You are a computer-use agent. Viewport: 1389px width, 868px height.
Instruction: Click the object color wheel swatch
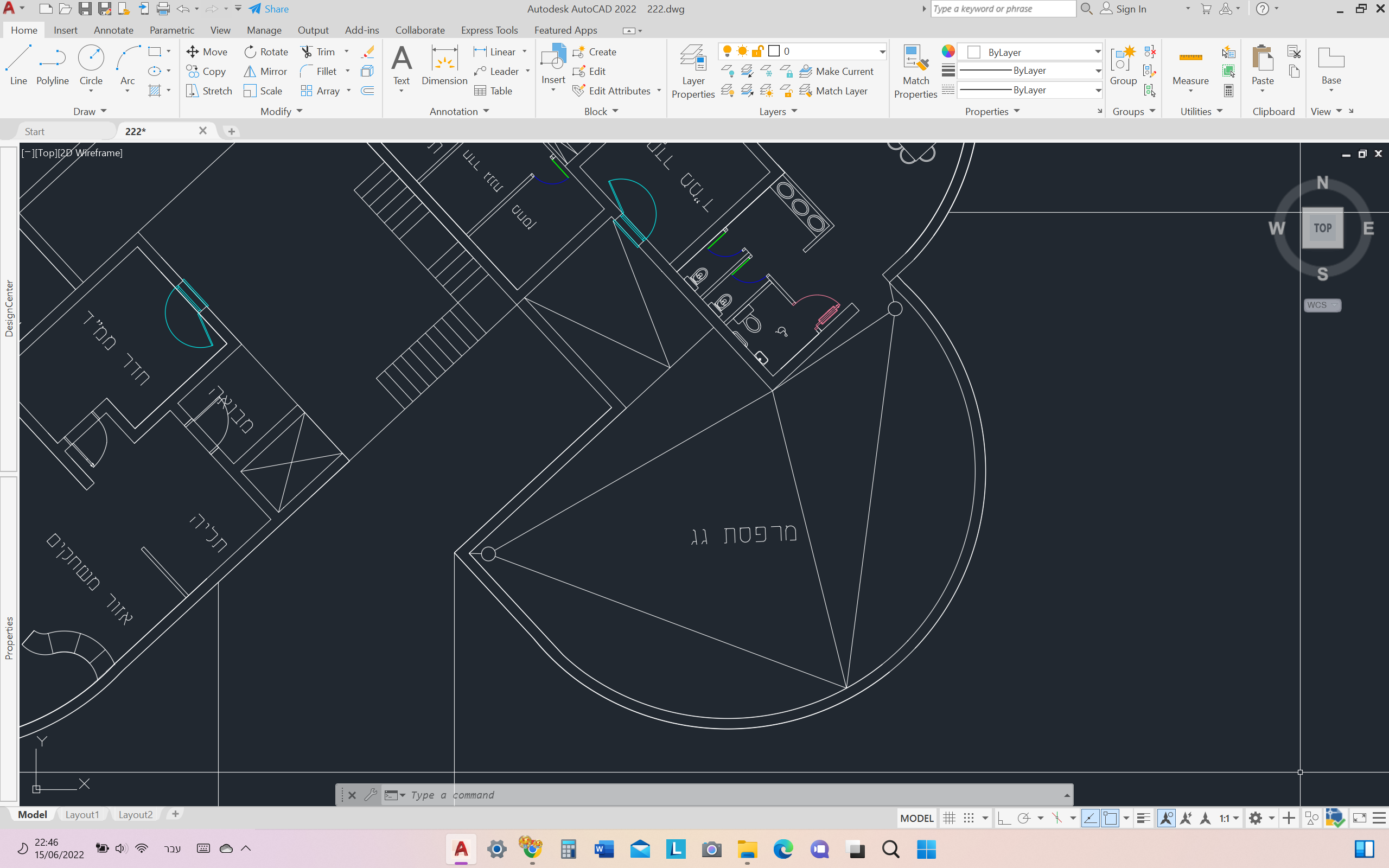pos(948,52)
